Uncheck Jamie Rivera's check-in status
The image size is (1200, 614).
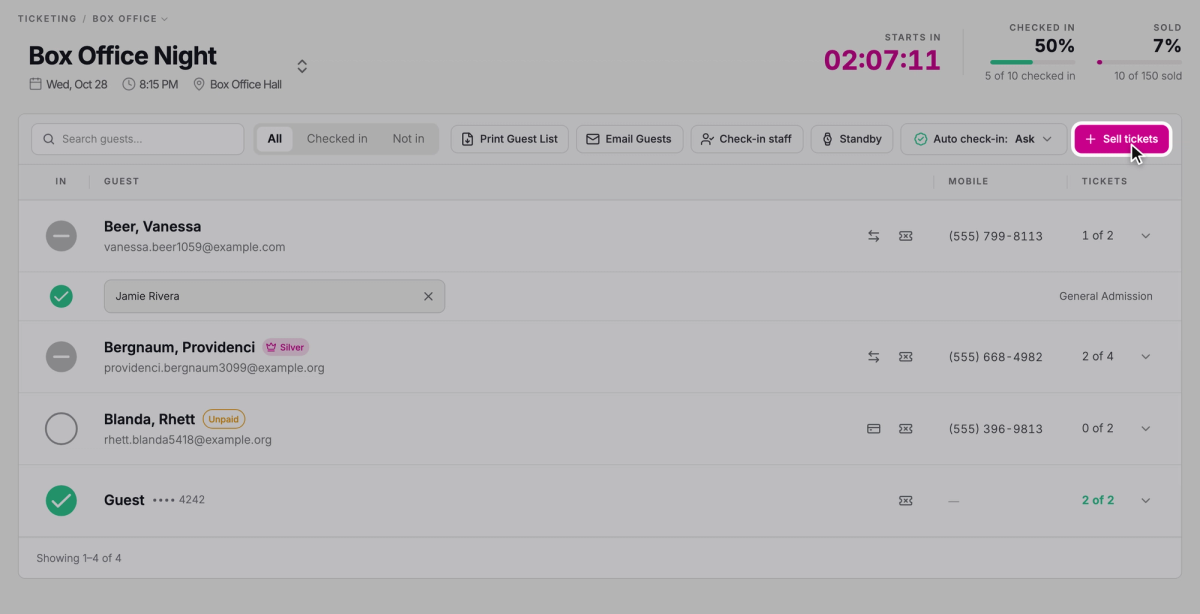[x=61, y=296]
